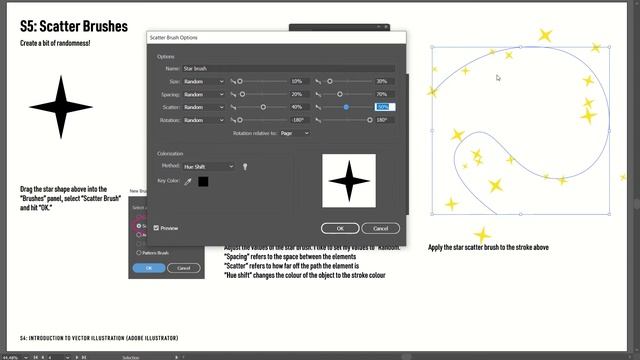This screenshot has width=640, height=360.
Task: Open the Colorization Method Hue Shift dropdown
Action: (x=209, y=167)
